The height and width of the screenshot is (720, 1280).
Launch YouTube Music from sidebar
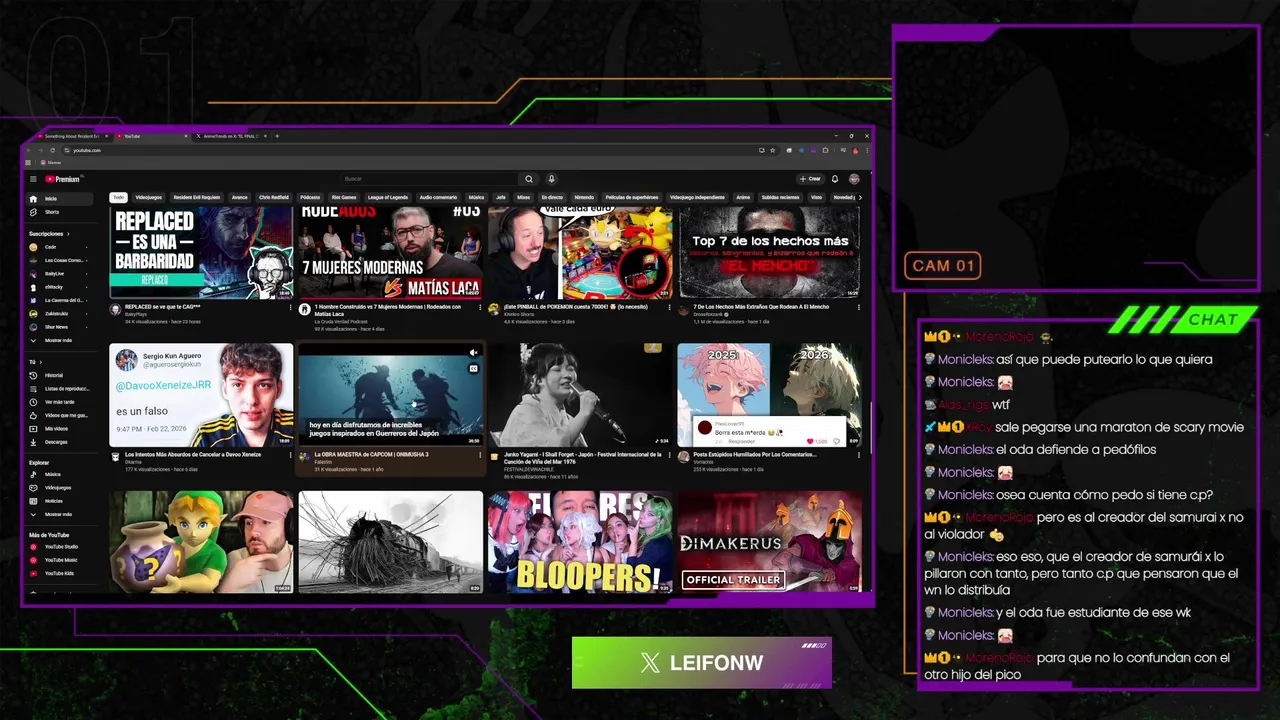click(59, 560)
